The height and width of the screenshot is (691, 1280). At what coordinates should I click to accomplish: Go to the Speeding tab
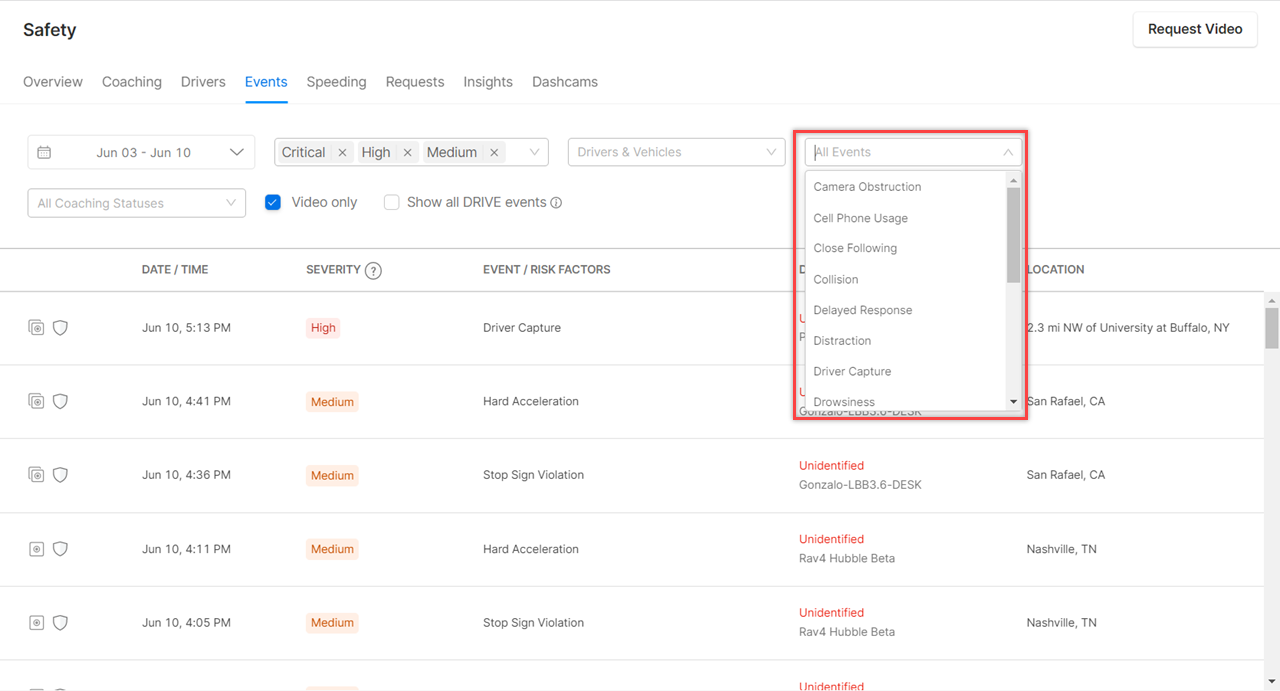tap(336, 82)
